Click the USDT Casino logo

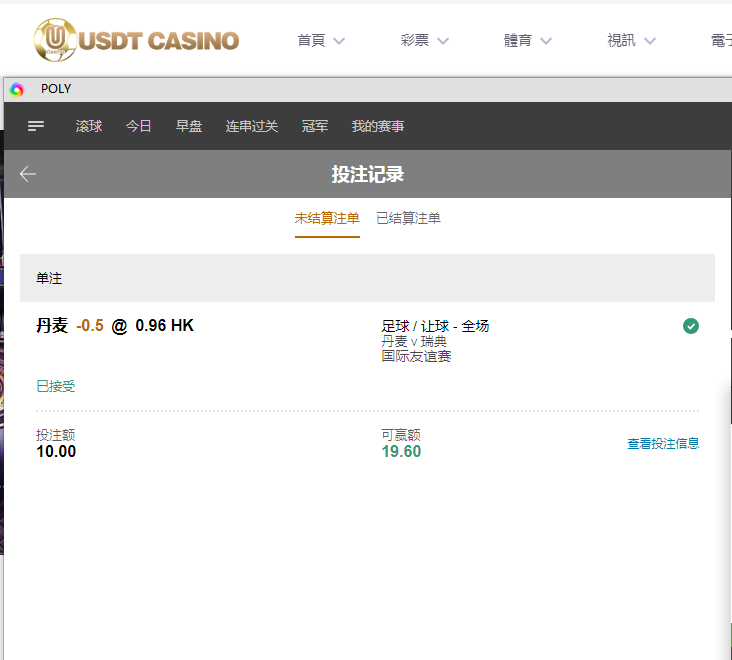coord(136,40)
